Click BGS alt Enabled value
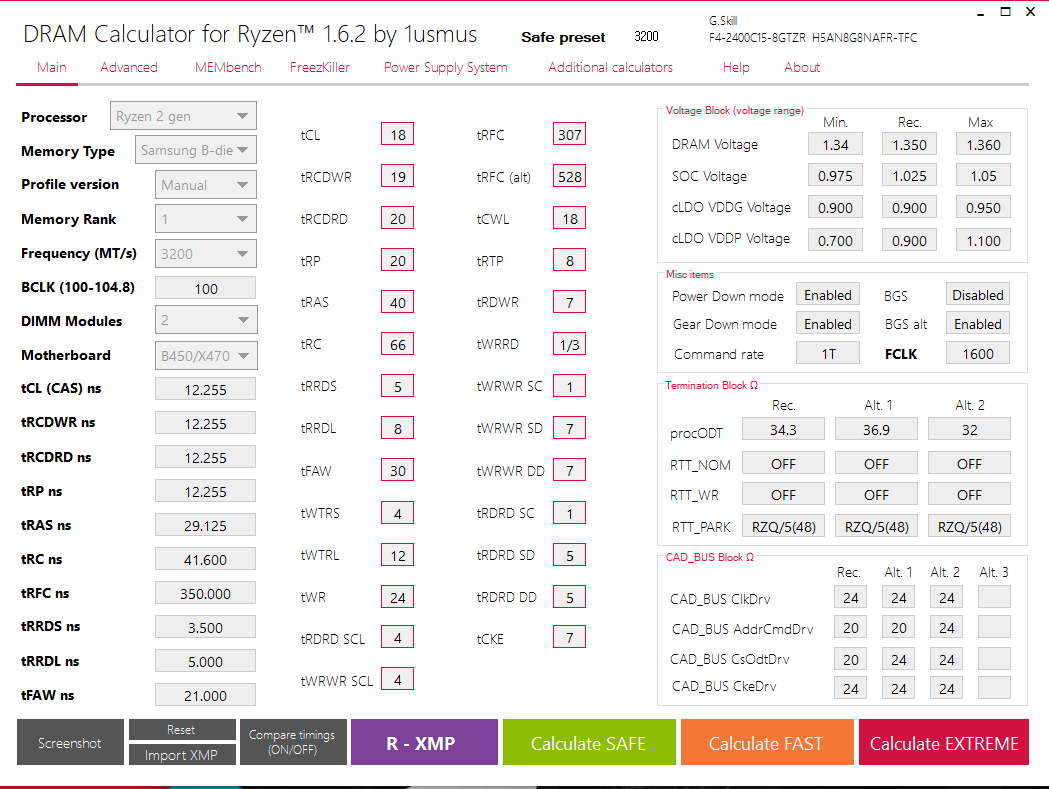Screen dimensions: 1049x789 (x=977, y=324)
